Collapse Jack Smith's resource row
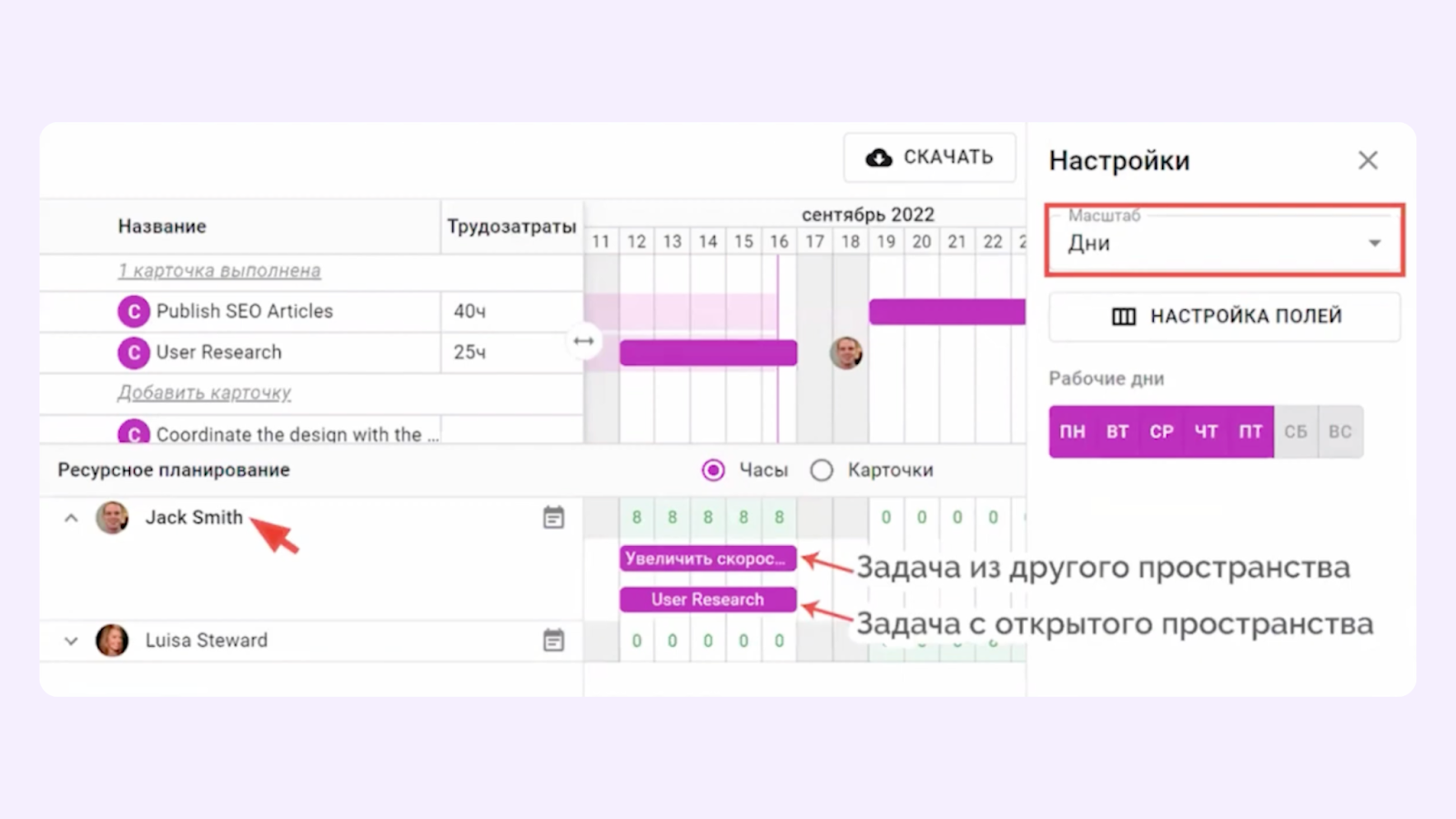The width and height of the screenshot is (1456, 819). click(70, 517)
